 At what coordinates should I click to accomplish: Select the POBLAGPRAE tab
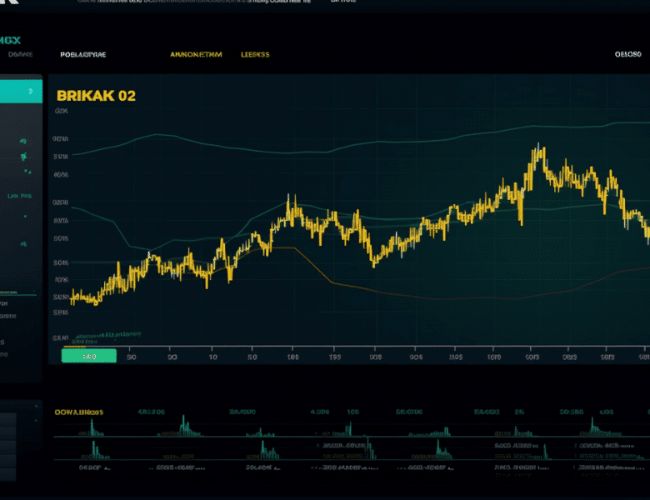(83, 56)
